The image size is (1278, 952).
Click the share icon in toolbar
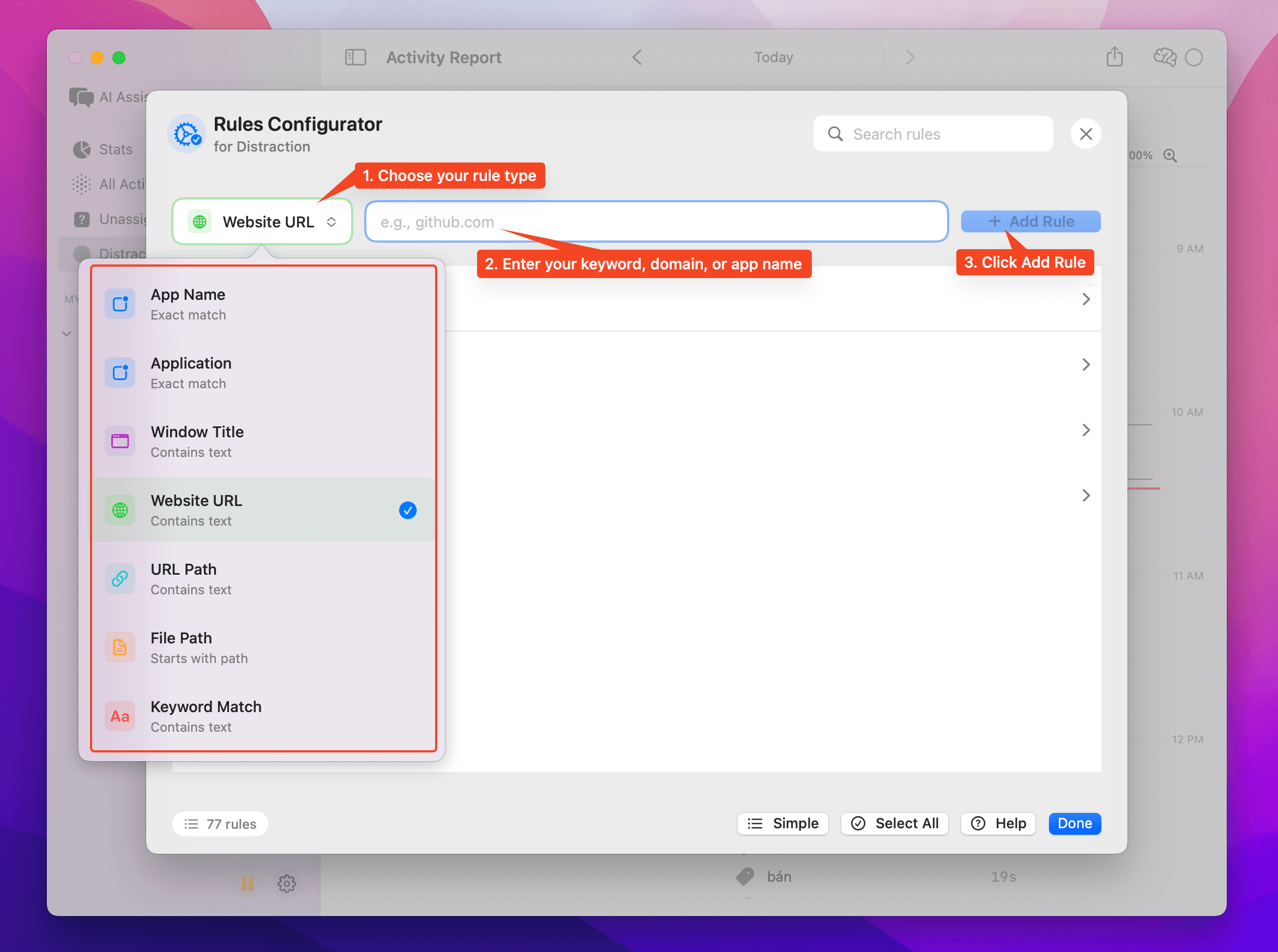point(1114,57)
